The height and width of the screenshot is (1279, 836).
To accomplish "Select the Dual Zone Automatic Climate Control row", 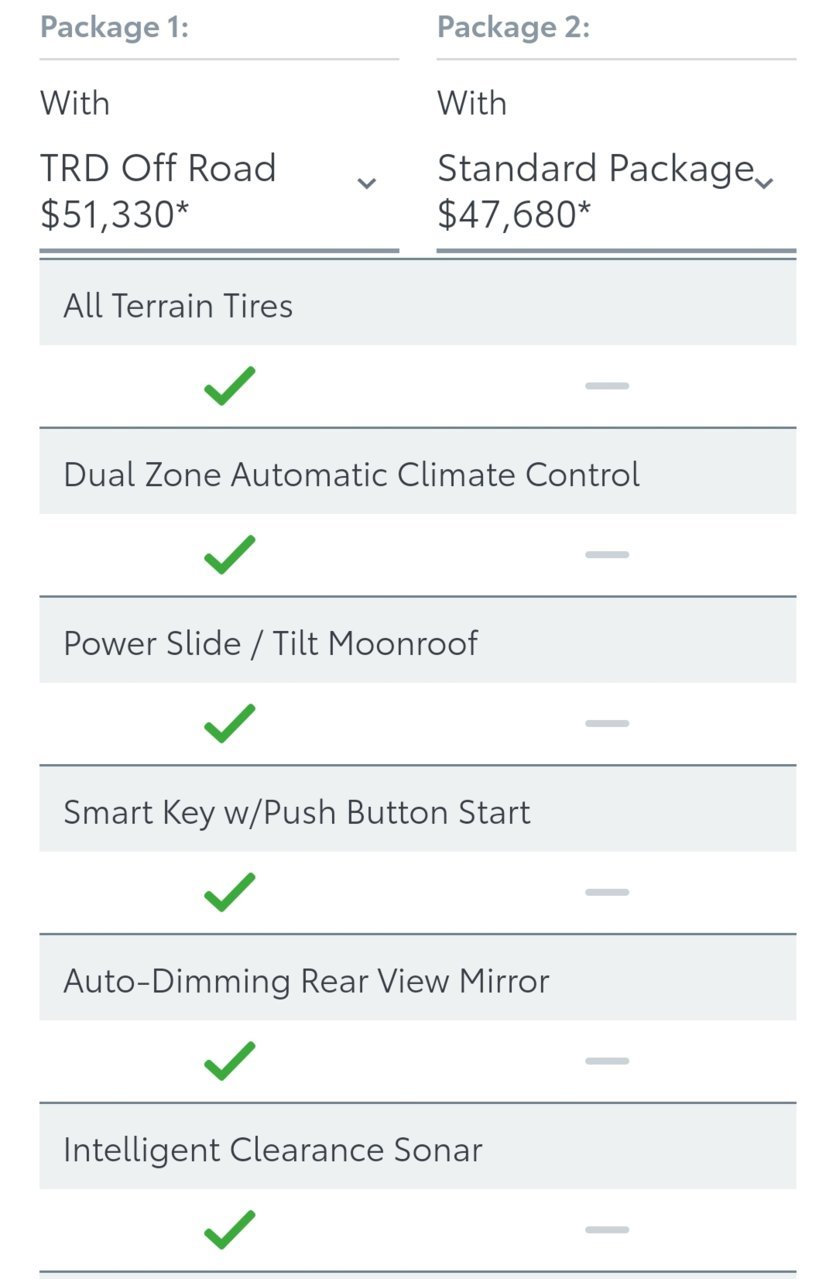I will 418,473.
